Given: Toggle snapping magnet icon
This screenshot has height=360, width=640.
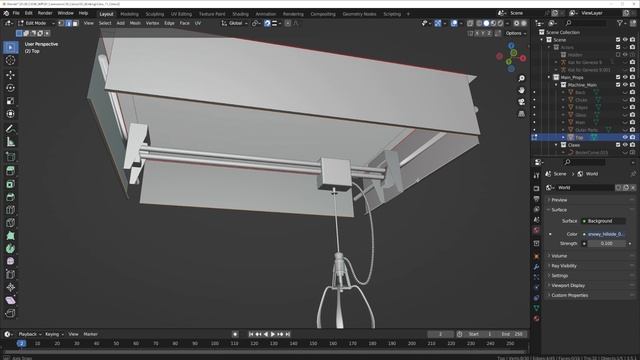Looking at the screenshot, I should [267, 23].
